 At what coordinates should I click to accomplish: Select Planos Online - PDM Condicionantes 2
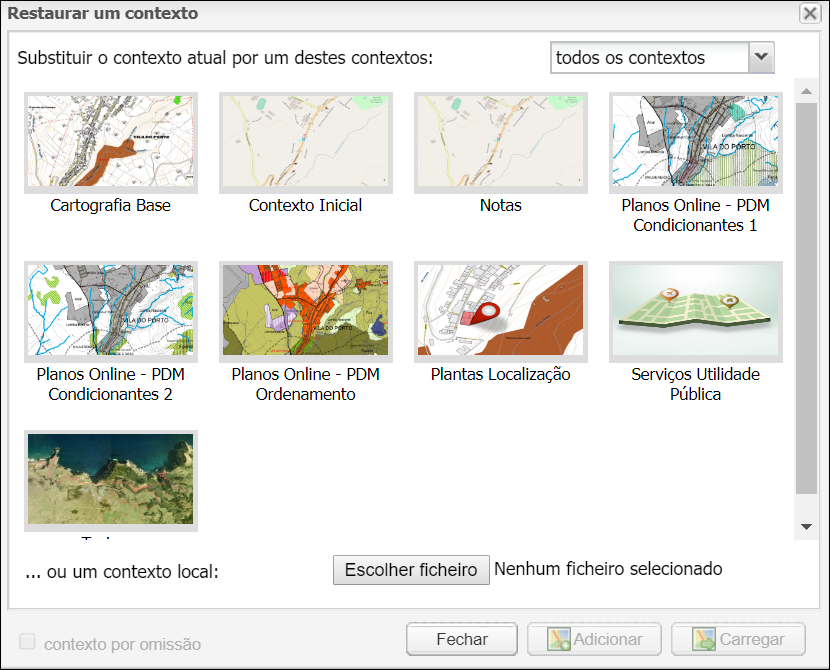(x=110, y=312)
